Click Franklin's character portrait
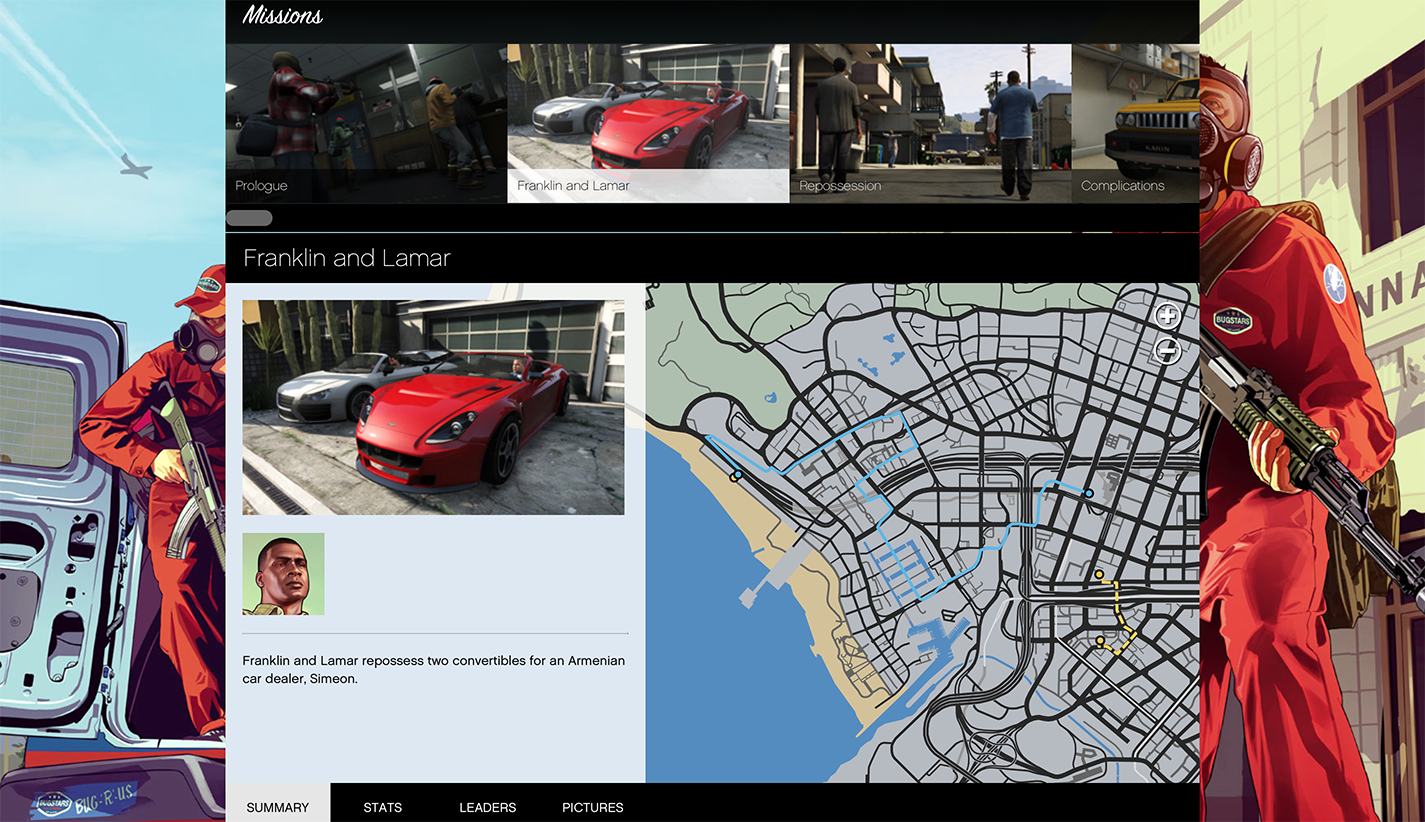The width and height of the screenshot is (1425, 822). (283, 574)
